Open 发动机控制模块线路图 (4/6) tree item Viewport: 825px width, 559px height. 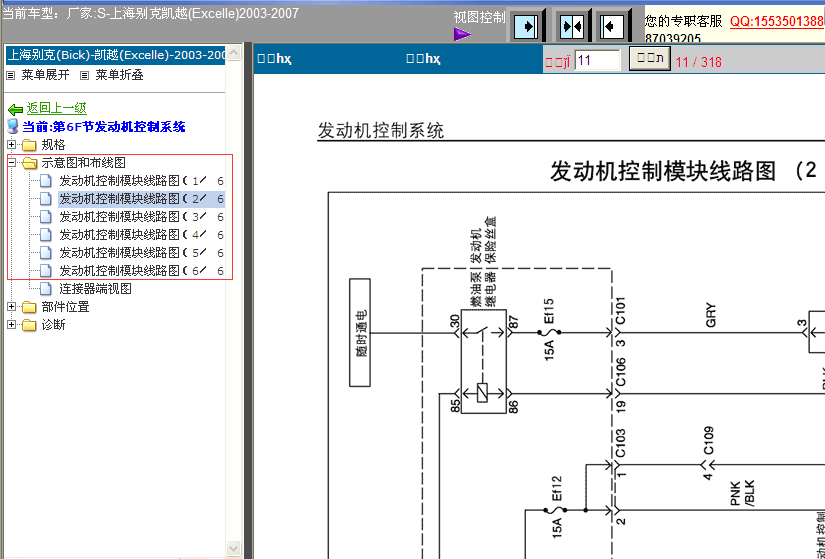(x=141, y=235)
